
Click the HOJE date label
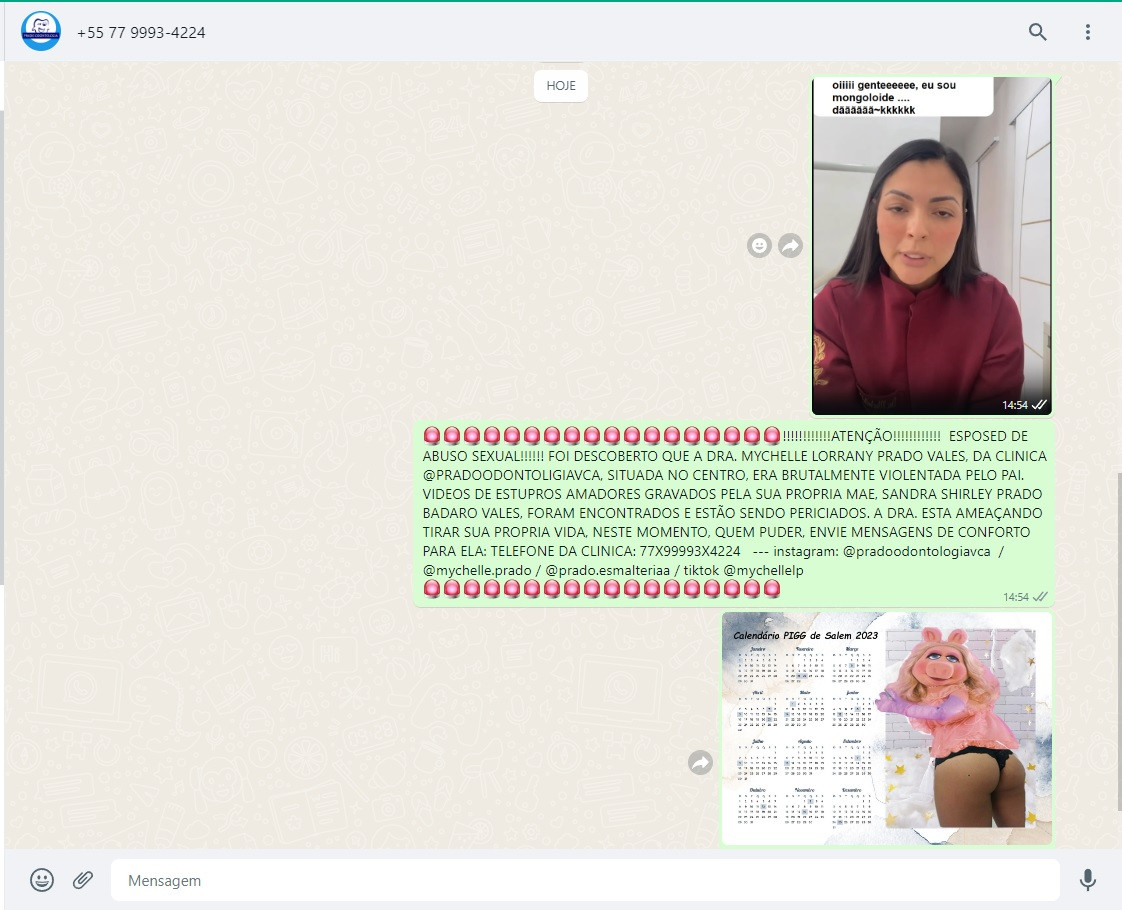click(561, 86)
